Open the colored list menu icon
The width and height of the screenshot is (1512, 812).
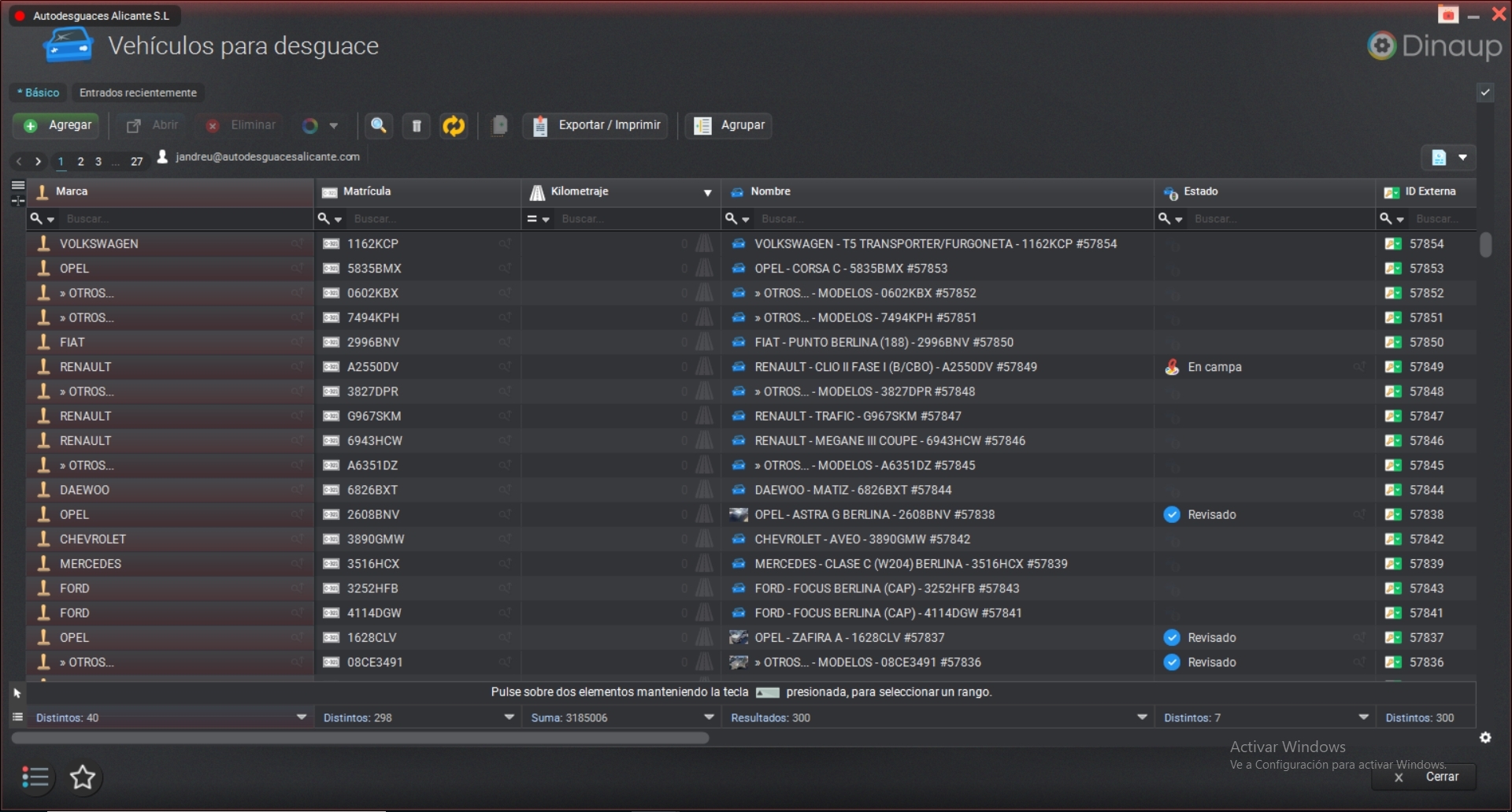35,777
